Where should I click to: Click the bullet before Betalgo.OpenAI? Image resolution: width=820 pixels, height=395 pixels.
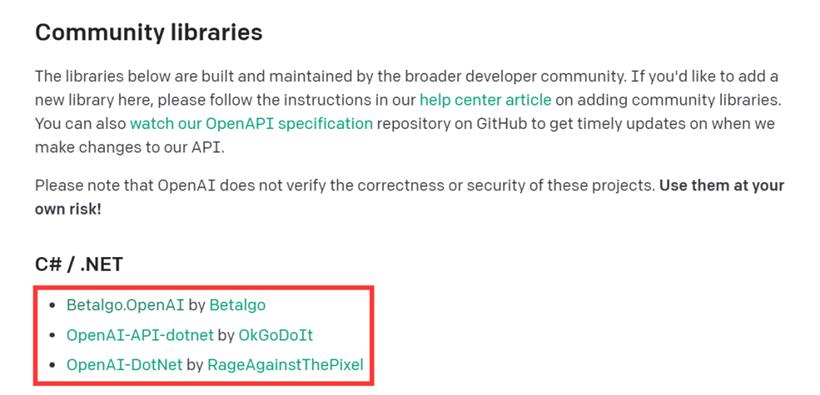point(51,306)
